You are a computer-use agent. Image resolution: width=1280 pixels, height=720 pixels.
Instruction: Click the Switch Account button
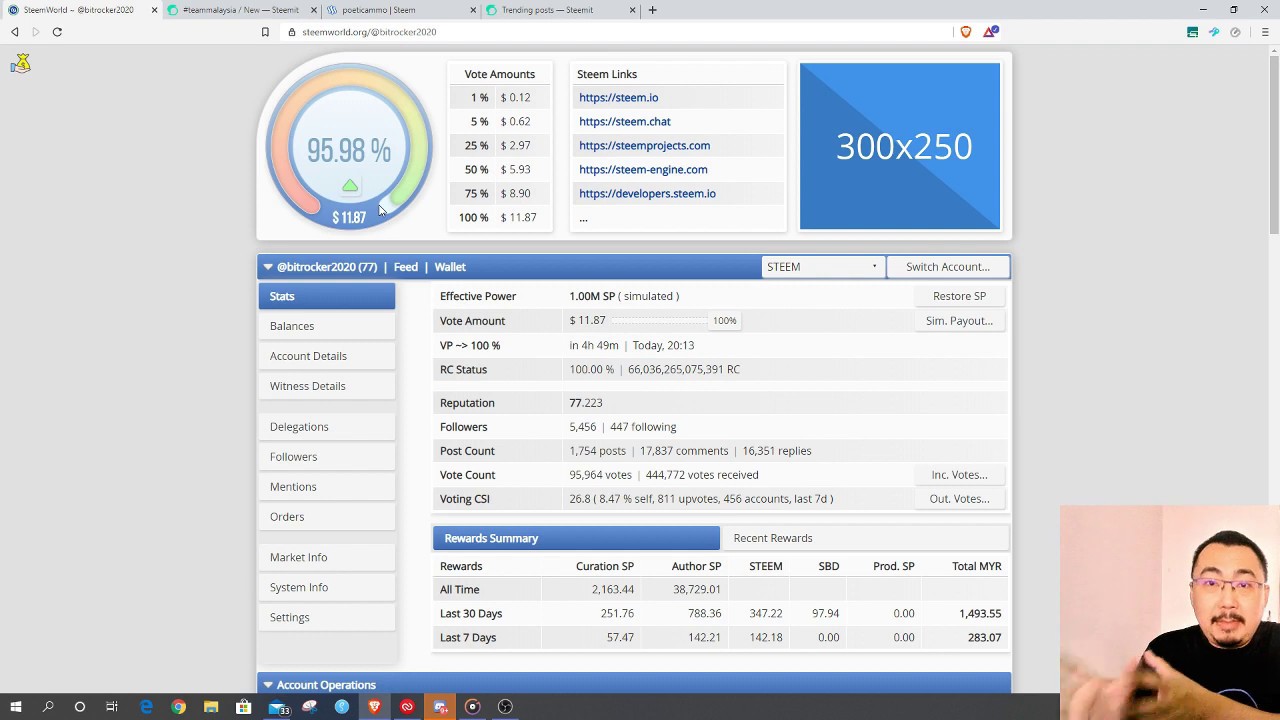pyautogui.click(x=948, y=267)
